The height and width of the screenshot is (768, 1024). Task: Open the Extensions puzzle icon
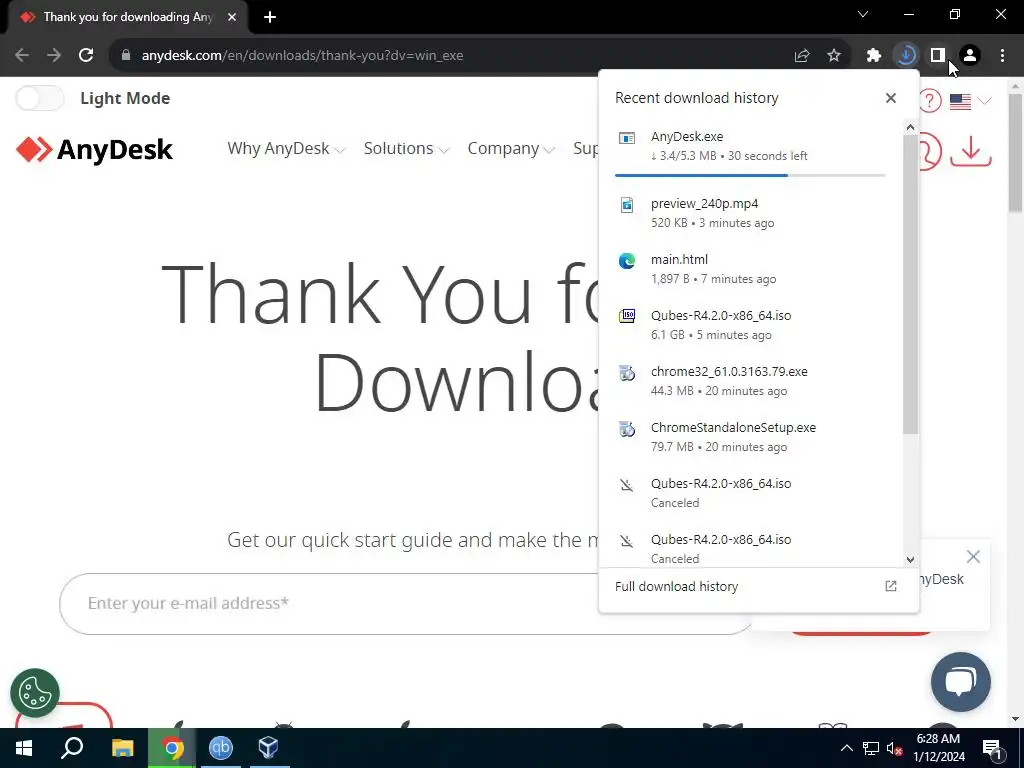874,56
